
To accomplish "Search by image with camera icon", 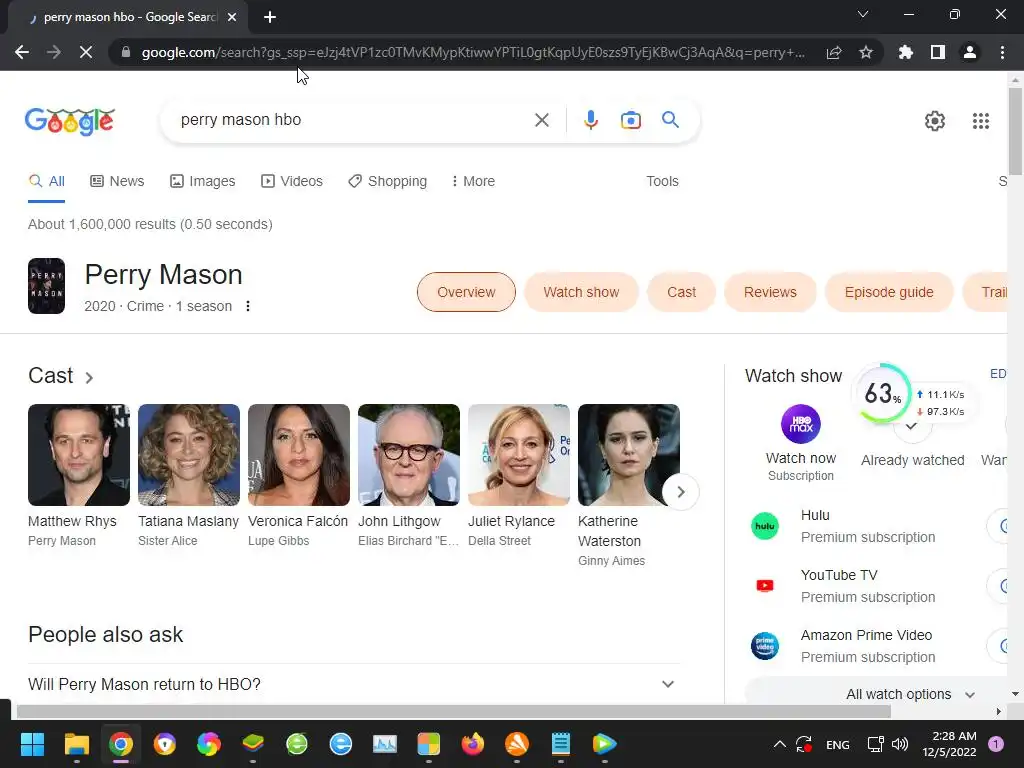I will point(630,120).
